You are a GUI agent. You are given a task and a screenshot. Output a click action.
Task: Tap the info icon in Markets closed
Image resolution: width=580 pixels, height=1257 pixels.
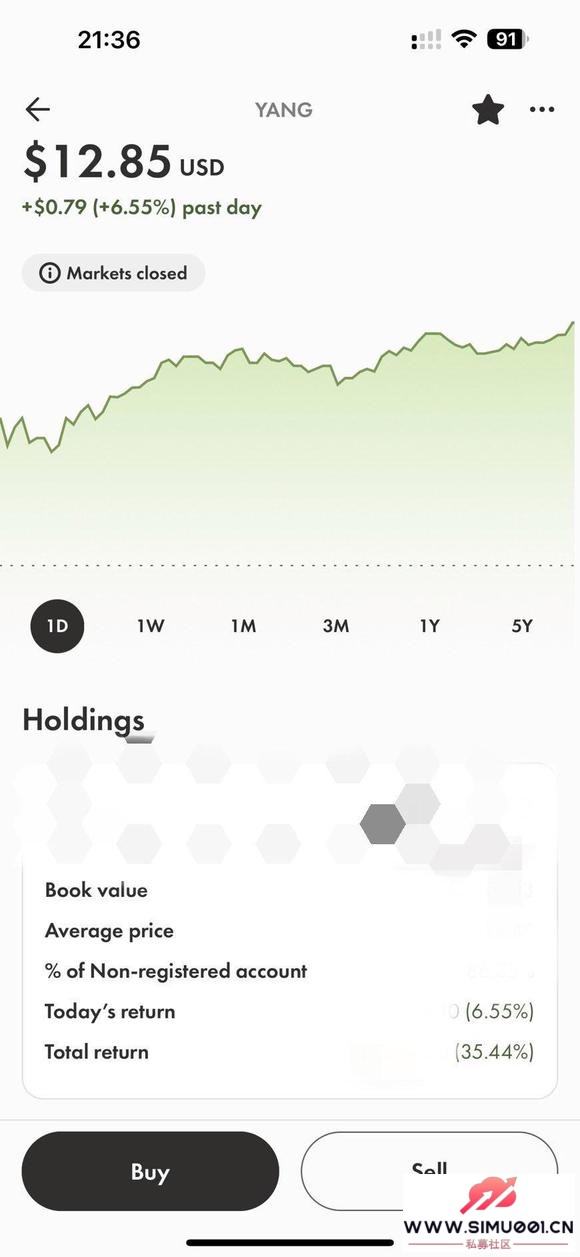tap(49, 273)
